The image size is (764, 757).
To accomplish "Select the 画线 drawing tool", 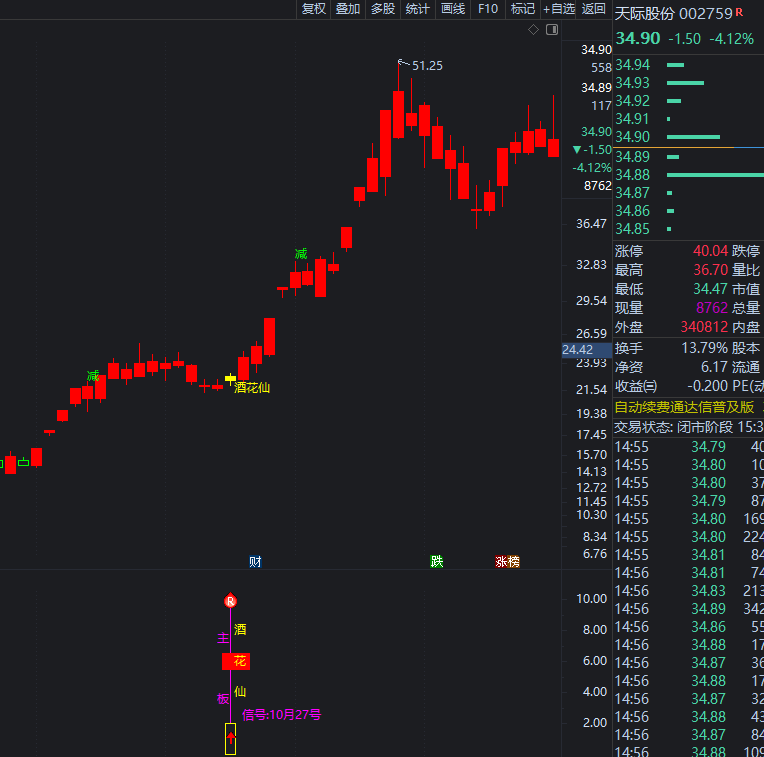I will 453,9.
